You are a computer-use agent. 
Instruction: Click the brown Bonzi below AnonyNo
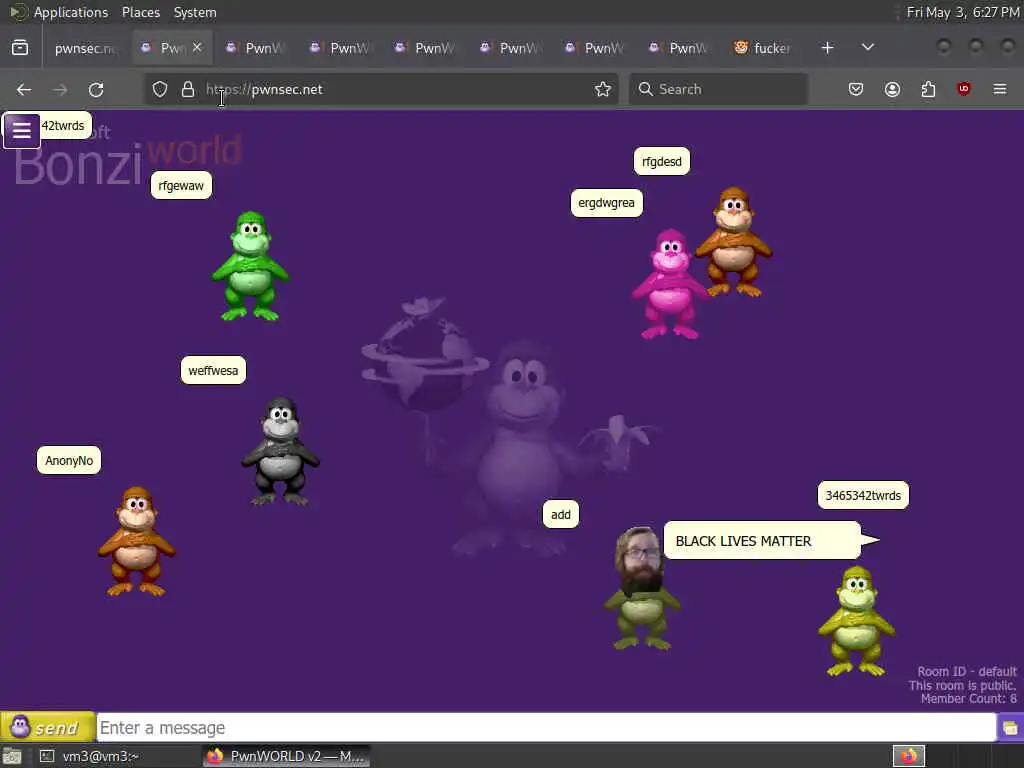pyautogui.click(x=136, y=541)
